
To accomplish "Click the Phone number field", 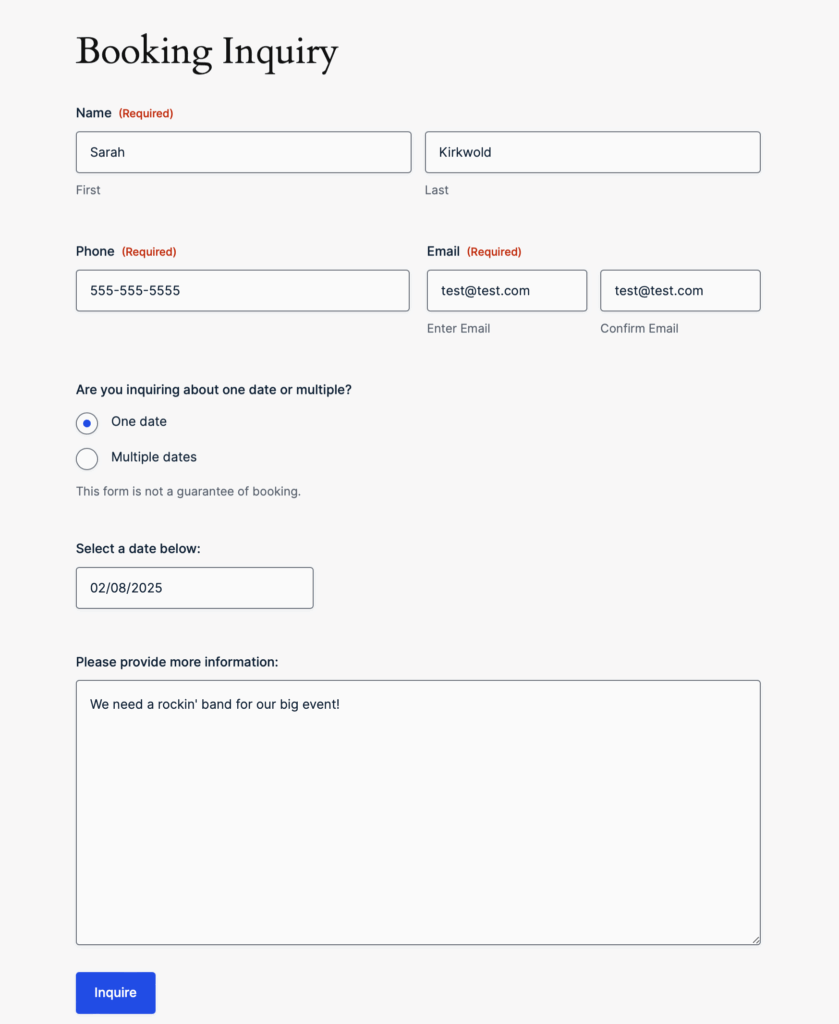I will point(242,290).
